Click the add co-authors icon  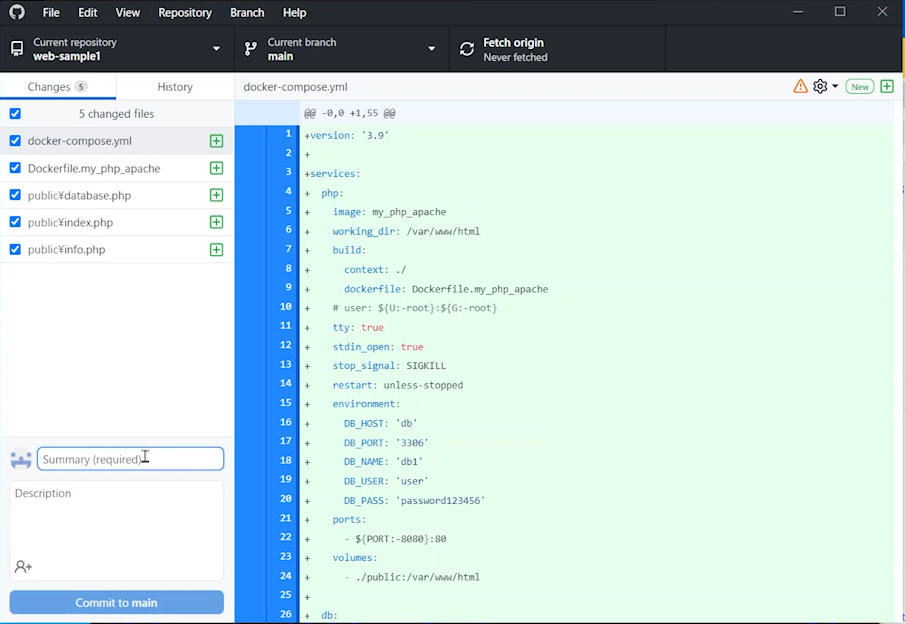click(23, 567)
